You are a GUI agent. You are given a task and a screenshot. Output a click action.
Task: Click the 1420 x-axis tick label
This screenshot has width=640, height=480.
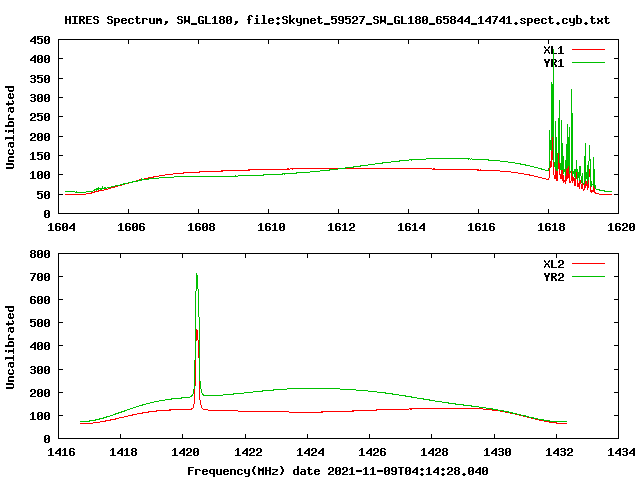[x=186, y=452]
